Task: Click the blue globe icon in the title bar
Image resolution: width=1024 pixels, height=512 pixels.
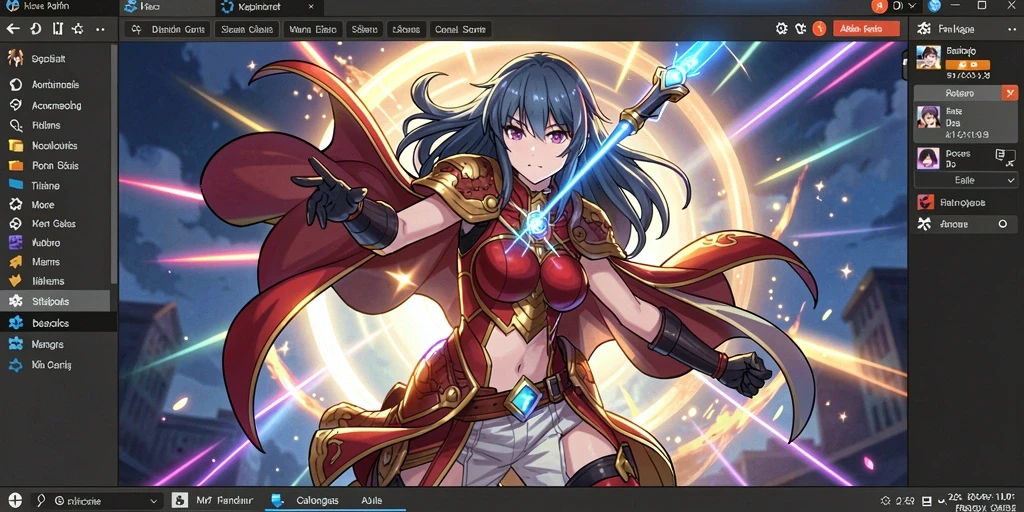Action: coord(935,6)
